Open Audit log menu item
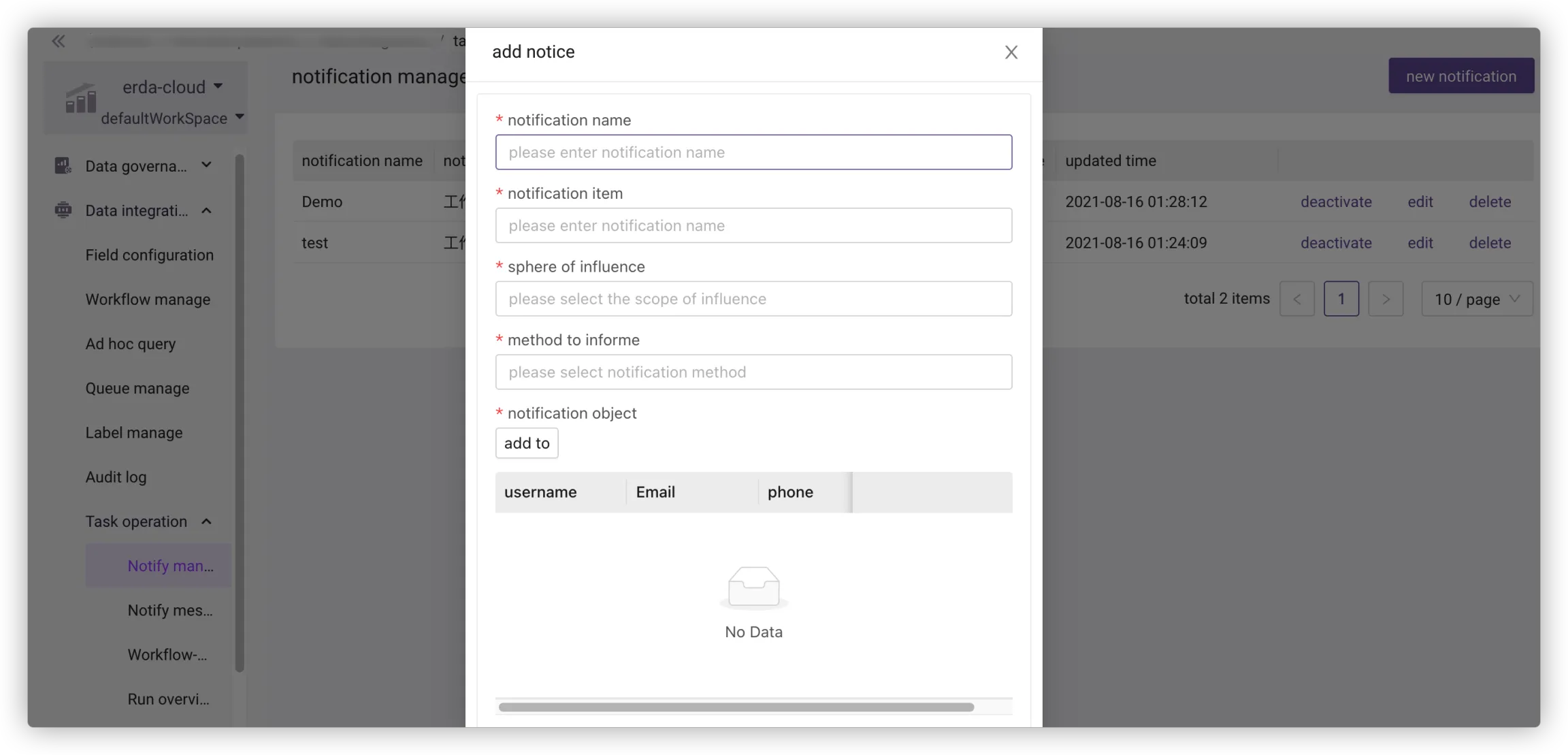 tap(116, 477)
